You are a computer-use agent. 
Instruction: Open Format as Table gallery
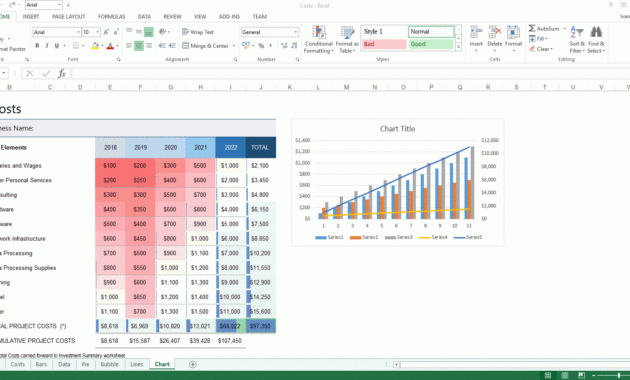coord(347,39)
